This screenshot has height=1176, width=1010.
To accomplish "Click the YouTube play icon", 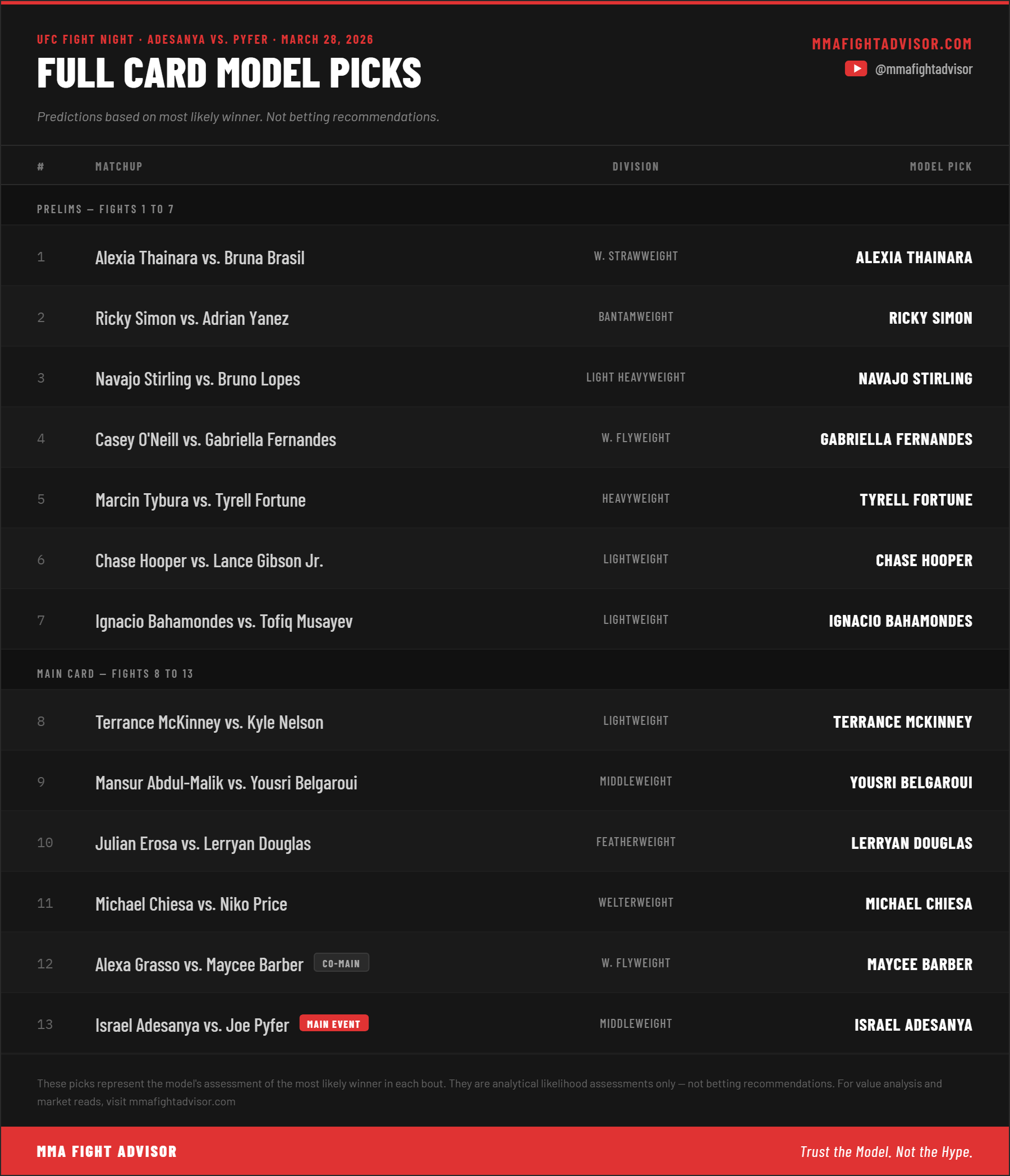I will 856,68.
